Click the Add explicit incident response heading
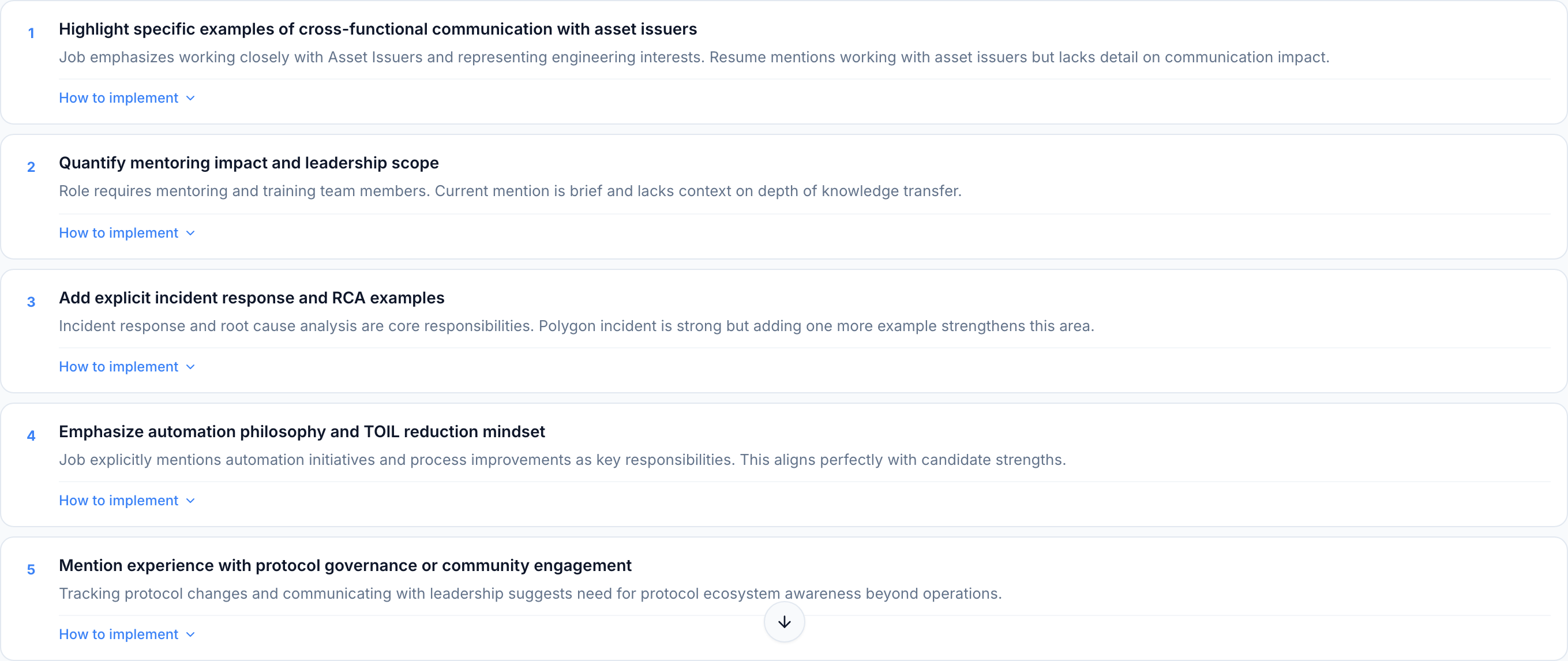The height and width of the screenshot is (661, 1568). pos(252,298)
